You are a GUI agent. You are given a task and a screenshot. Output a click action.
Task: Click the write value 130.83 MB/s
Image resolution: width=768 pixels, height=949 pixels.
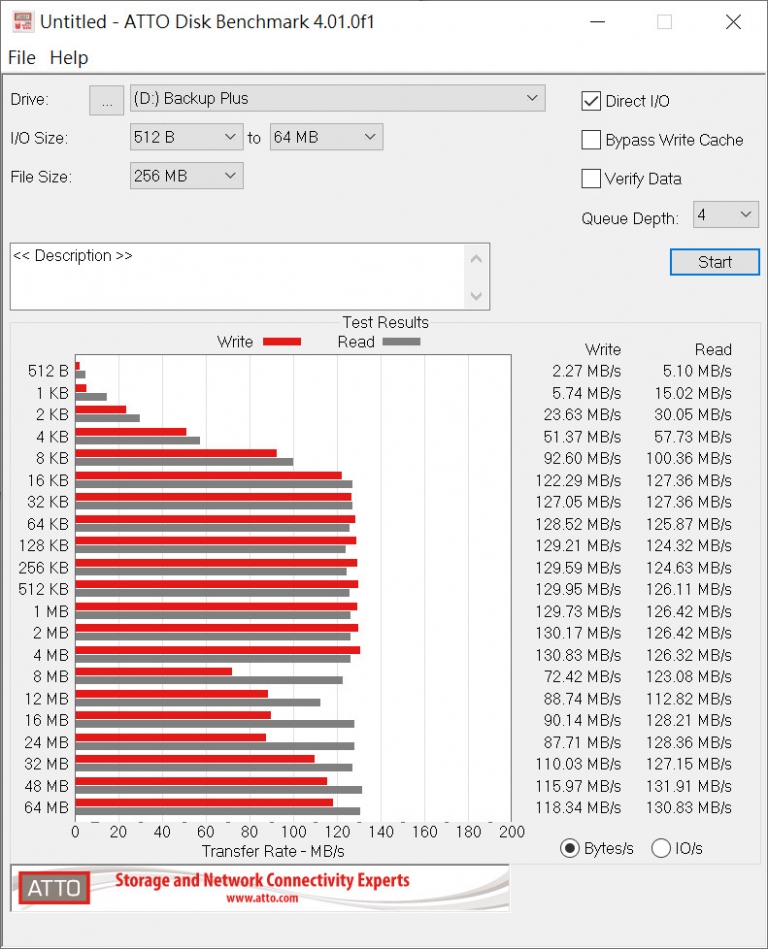point(578,655)
